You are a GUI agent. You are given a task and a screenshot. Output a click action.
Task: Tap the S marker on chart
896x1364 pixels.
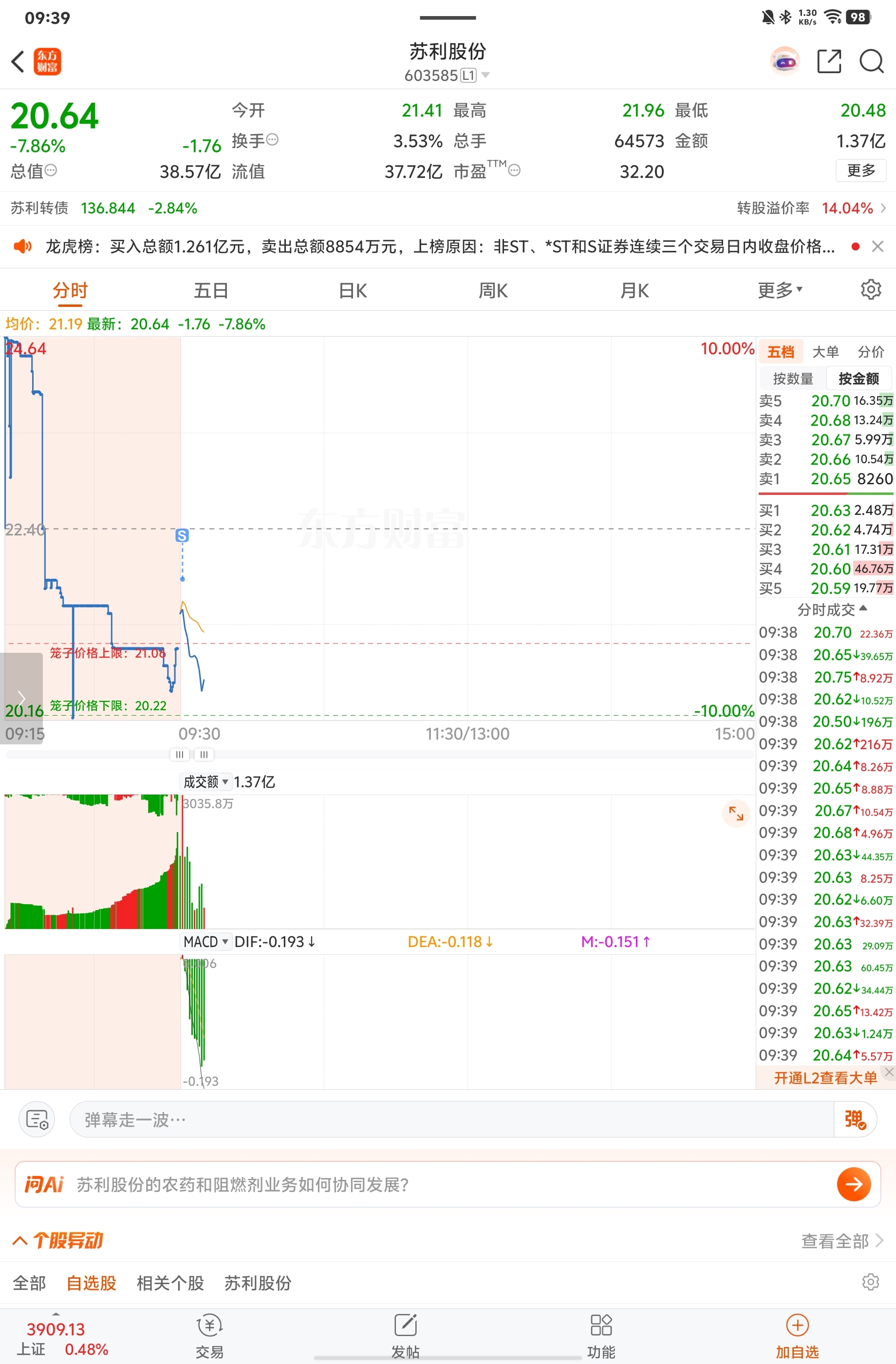click(x=182, y=535)
